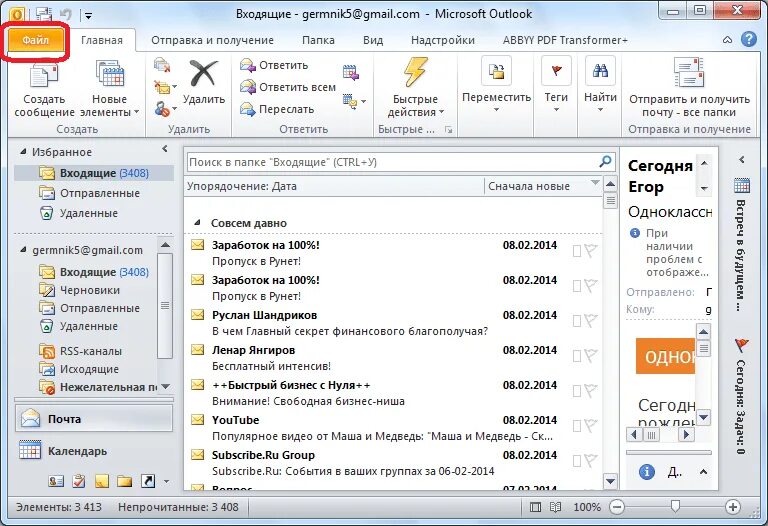Switch to Главная ribbon tab
The width and height of the screenshot is (768, 526).
coord(102,40)
